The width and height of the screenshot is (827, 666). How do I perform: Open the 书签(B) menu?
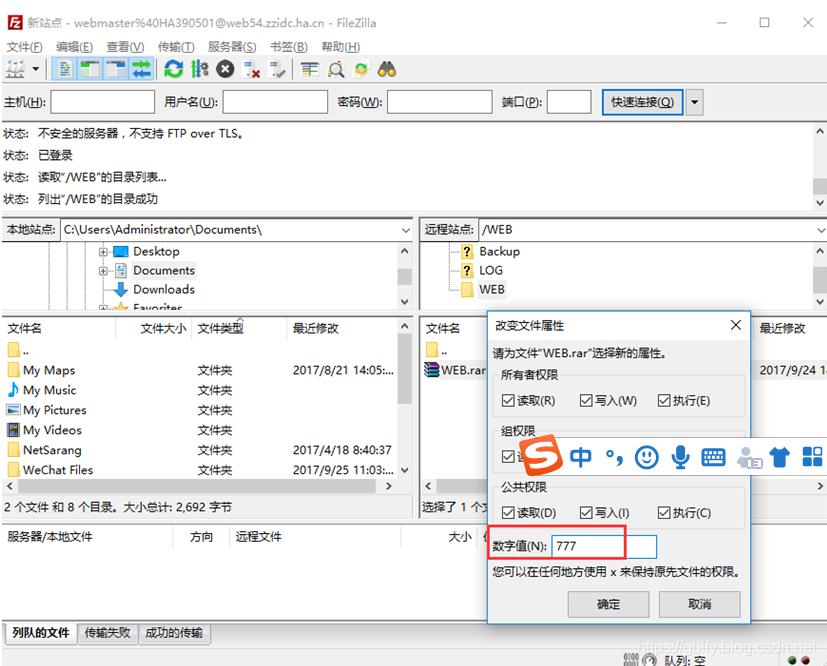[x=289, y=47]
